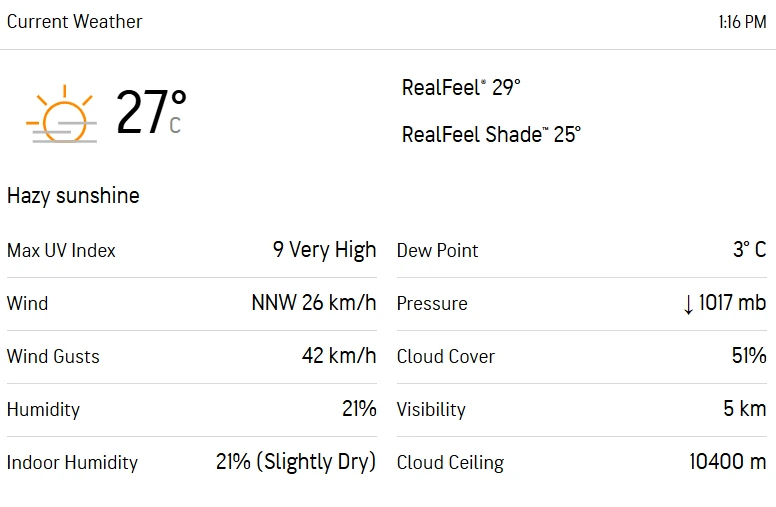Viewport: 776px width, 507px height.
Task: Click the Indoor Humidity Slightly Dry value
Action: [296, 462]
